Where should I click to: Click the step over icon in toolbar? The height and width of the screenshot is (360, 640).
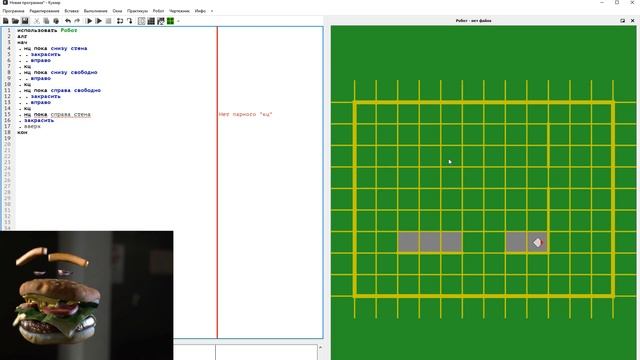(x=120, y=21)
